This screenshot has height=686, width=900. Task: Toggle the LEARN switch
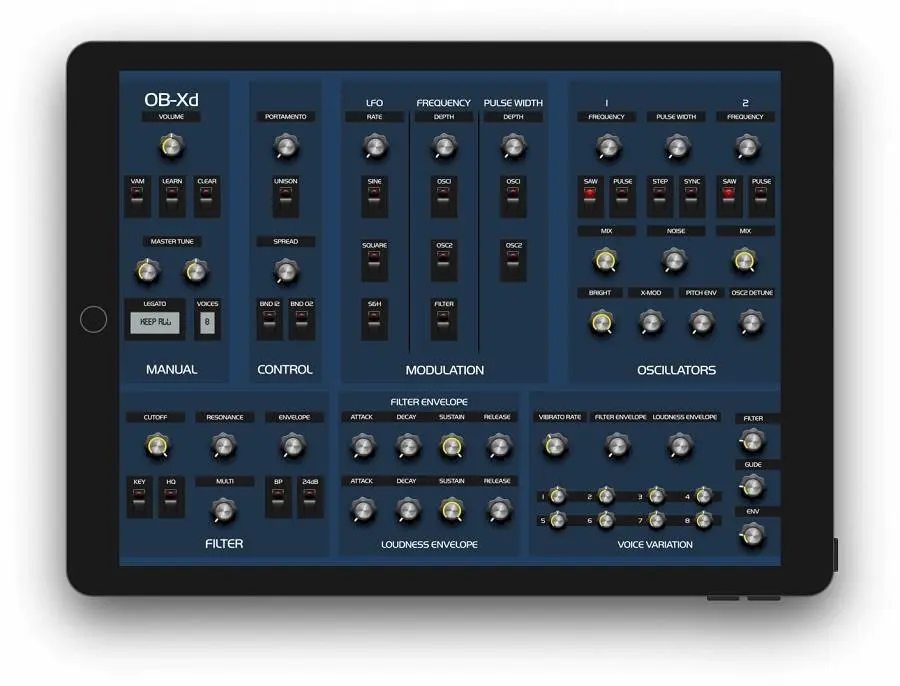[x=172, y=197]
